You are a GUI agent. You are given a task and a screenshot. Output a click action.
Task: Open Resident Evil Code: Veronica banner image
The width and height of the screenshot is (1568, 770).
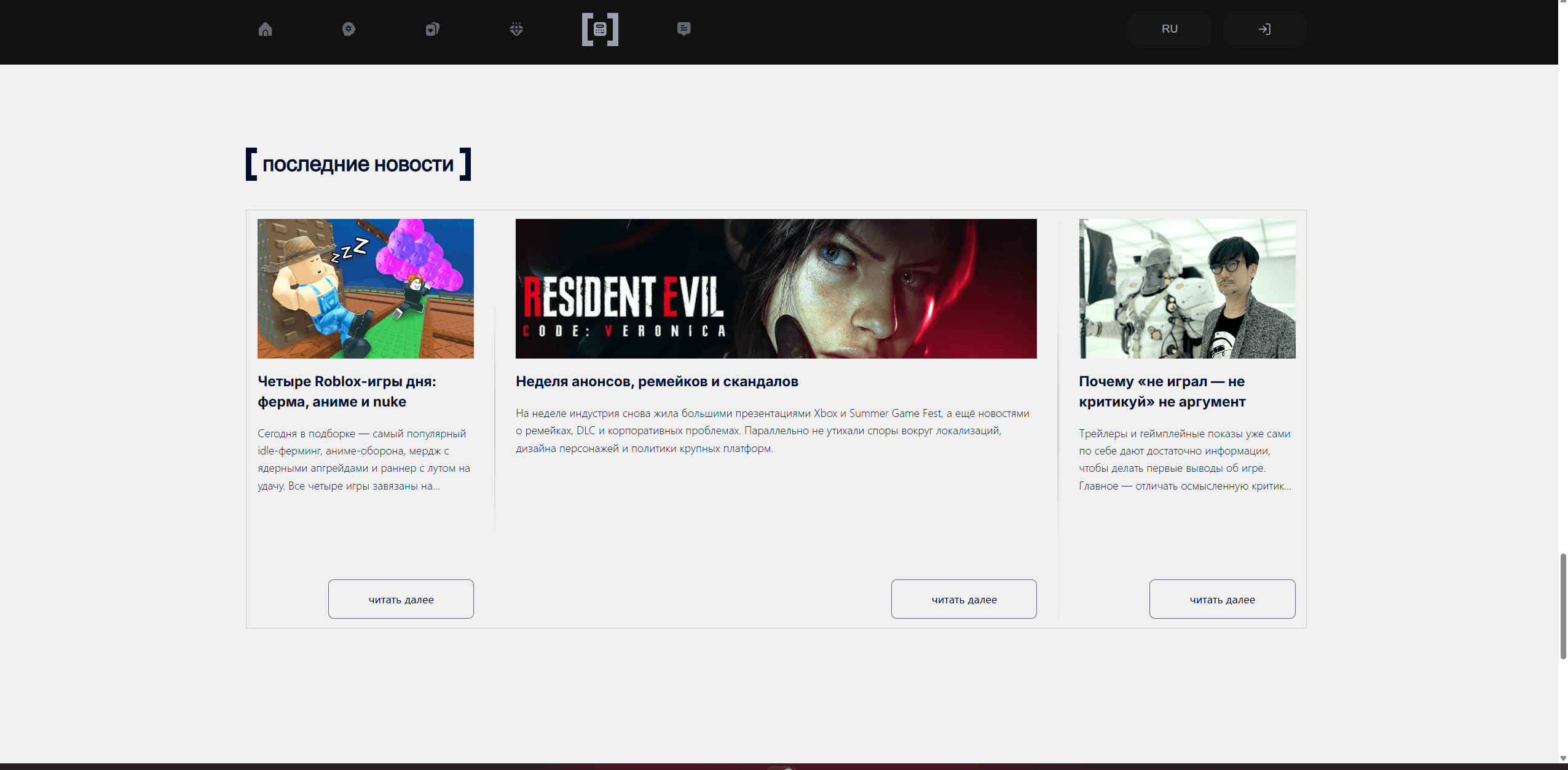[x=776, y=288]
